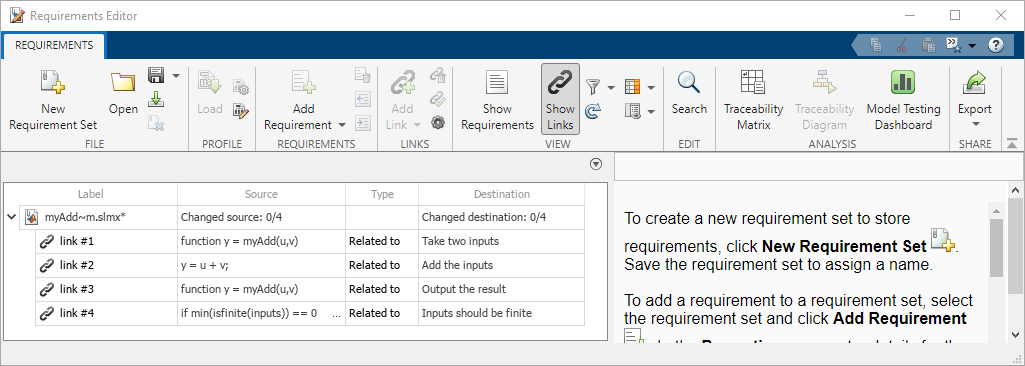Collapse the myAdd~m.slmx link set
1025x366 pixels.
(11, 217)
